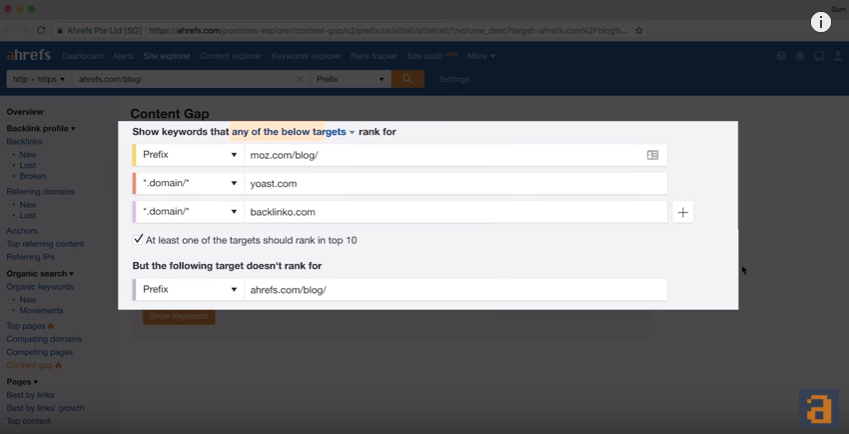Open Competing pages in sidebar

[x=40, y=352]
